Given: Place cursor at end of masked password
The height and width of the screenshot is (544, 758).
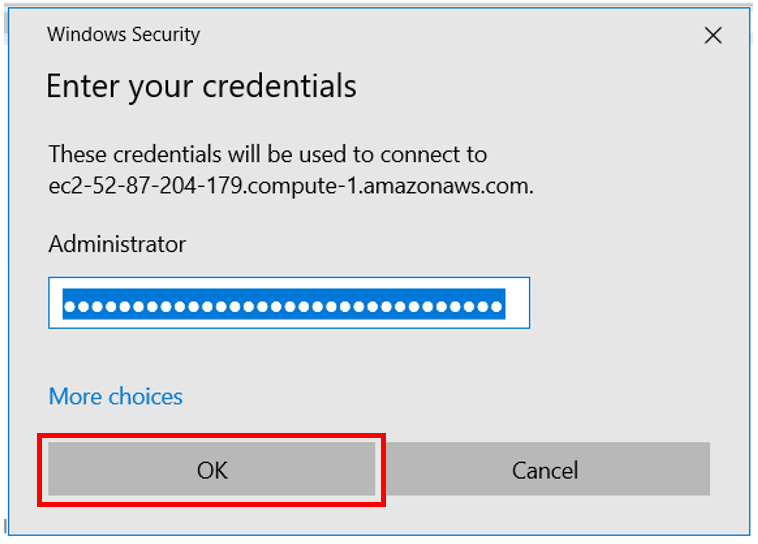Looking at the screenshot, I should (x=504, y=304).
